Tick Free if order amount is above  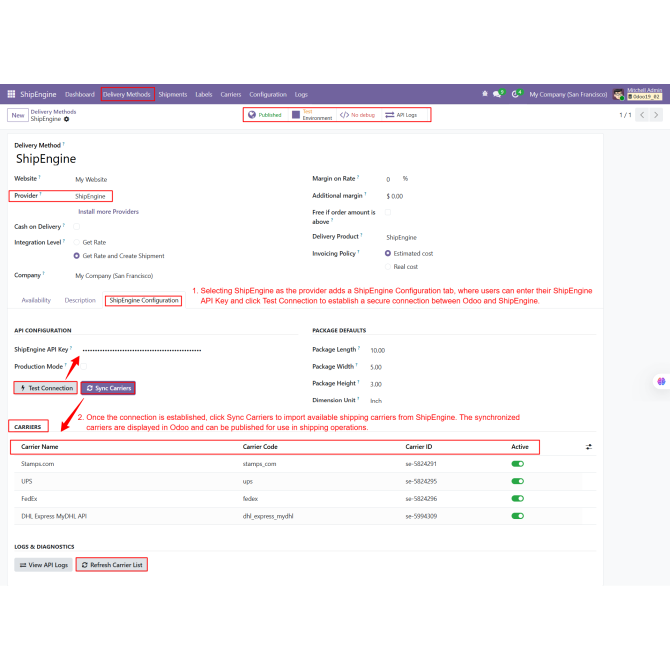click(388, 212)
